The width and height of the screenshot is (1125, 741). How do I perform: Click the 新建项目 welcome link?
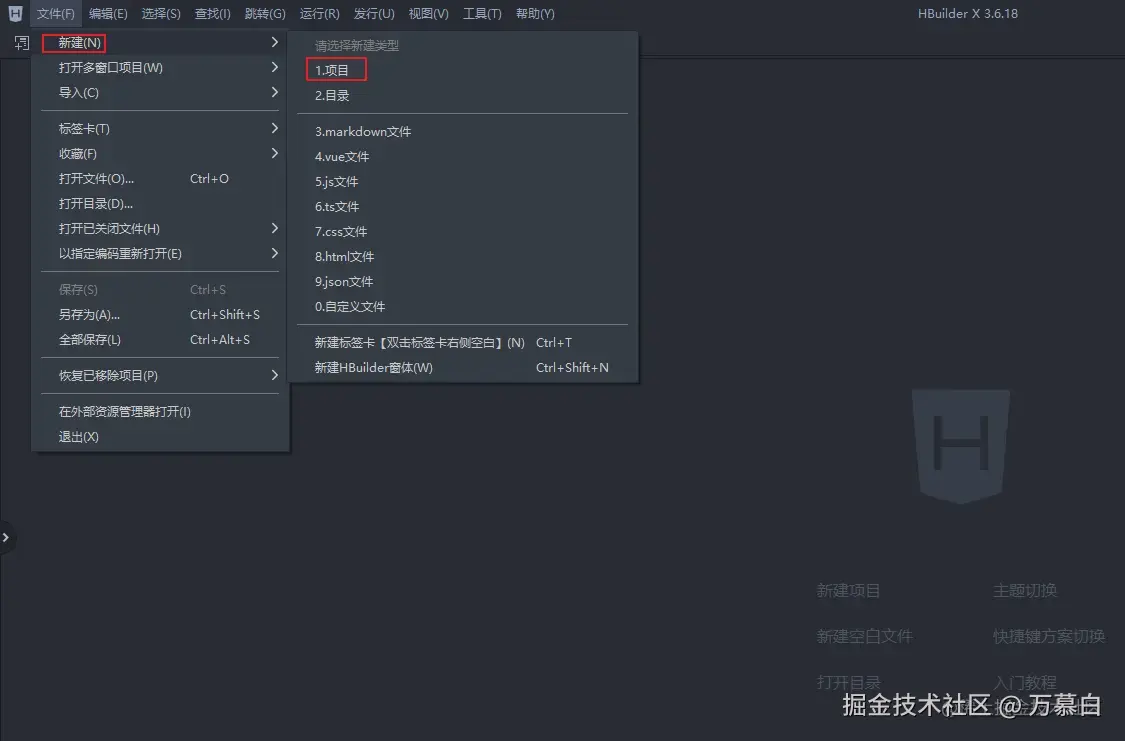848,590
